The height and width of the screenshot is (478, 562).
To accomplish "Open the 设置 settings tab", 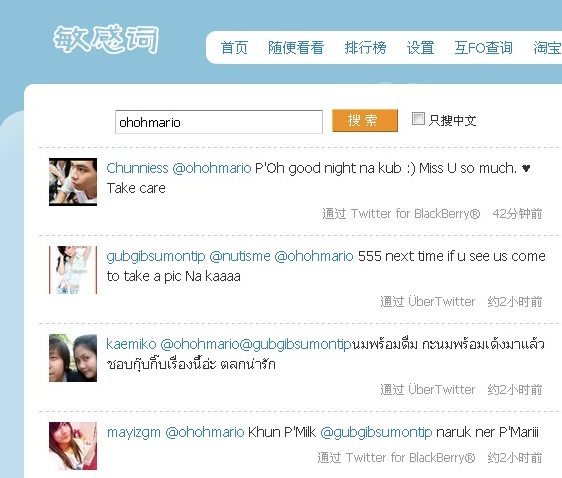I will (420, 48).
